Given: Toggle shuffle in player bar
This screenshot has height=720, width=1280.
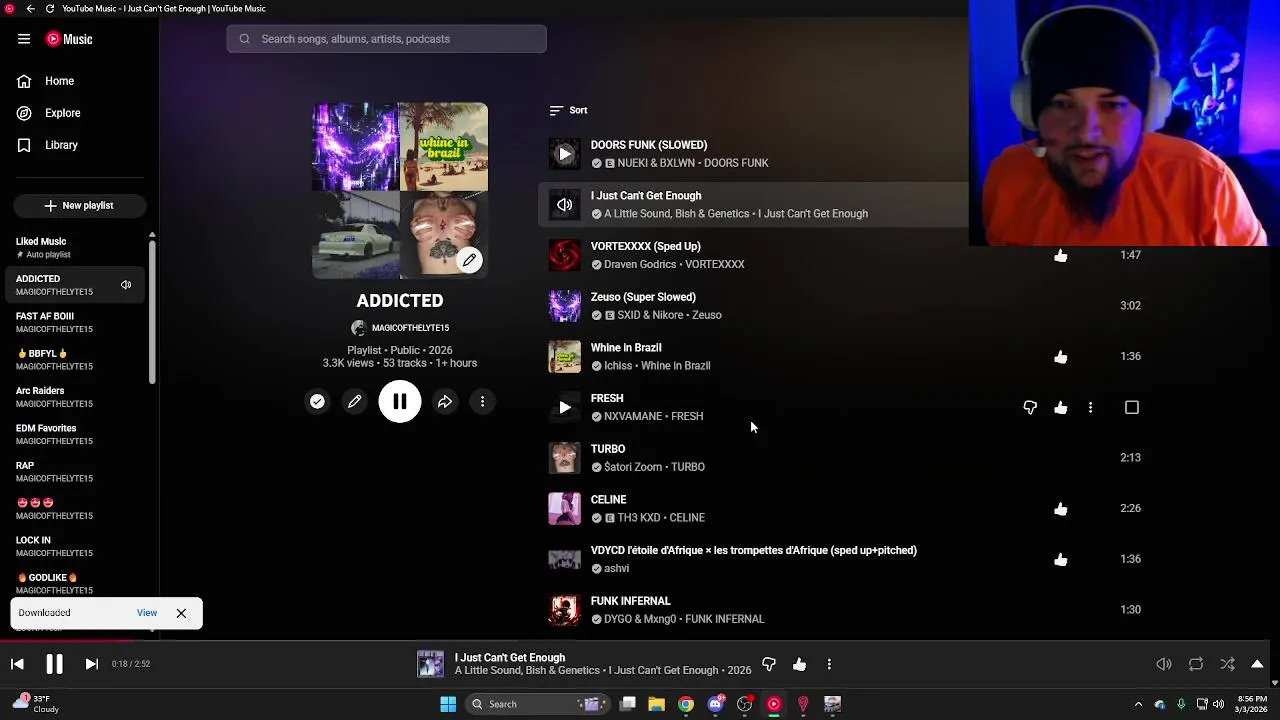Looking at the screenshot, I should (1227, 664).
